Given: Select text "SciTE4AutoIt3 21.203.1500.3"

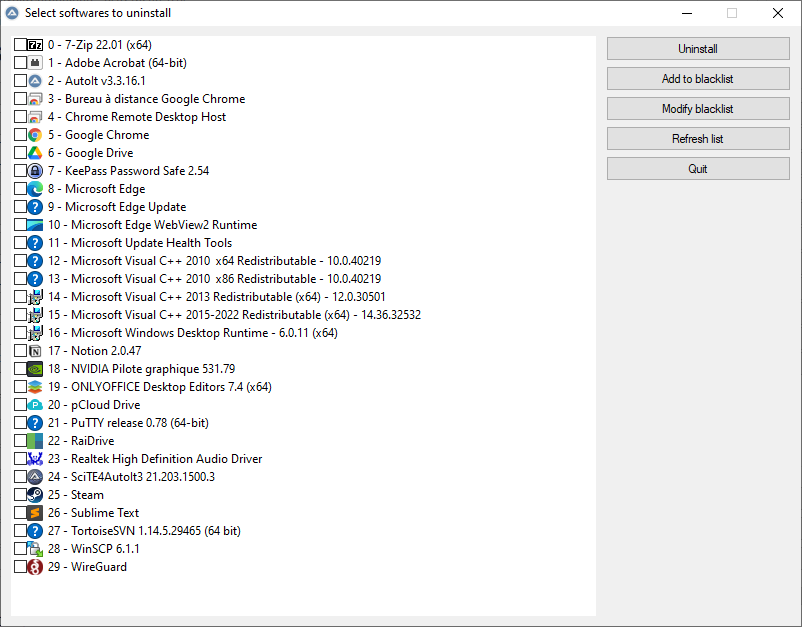Looking at the screenshot, I should click(x=143, y=477).
